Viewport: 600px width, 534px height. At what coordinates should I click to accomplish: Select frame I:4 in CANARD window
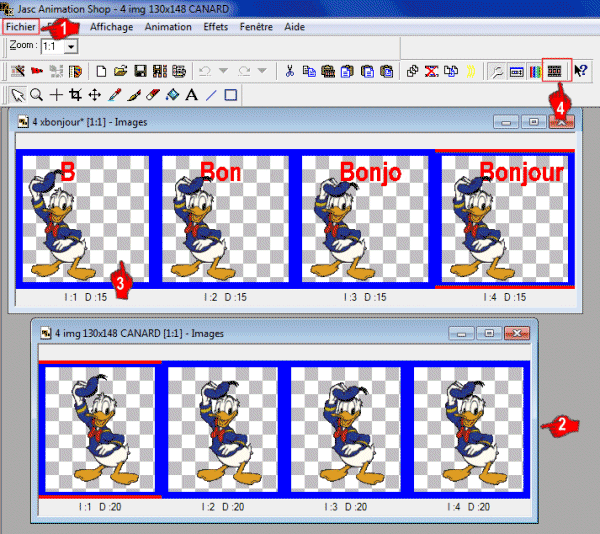coord(468,429)
